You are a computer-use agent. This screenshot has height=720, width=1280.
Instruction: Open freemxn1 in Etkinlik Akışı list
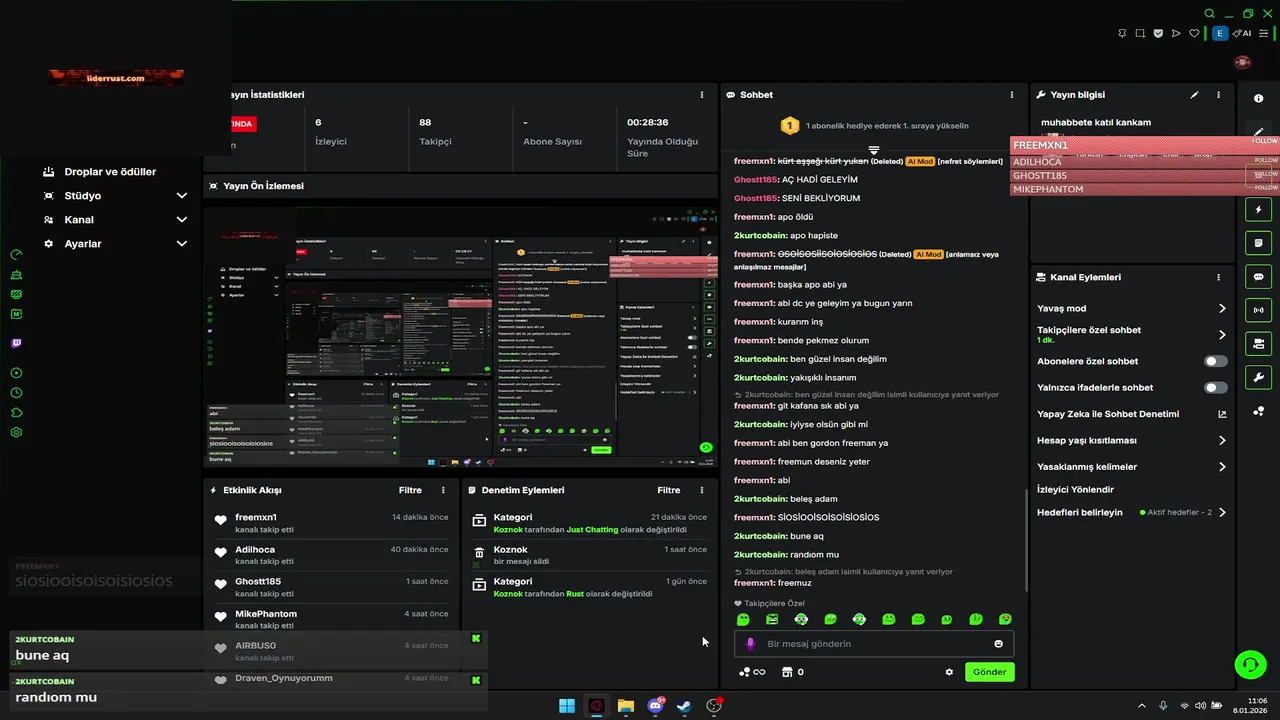click(256, 517)
